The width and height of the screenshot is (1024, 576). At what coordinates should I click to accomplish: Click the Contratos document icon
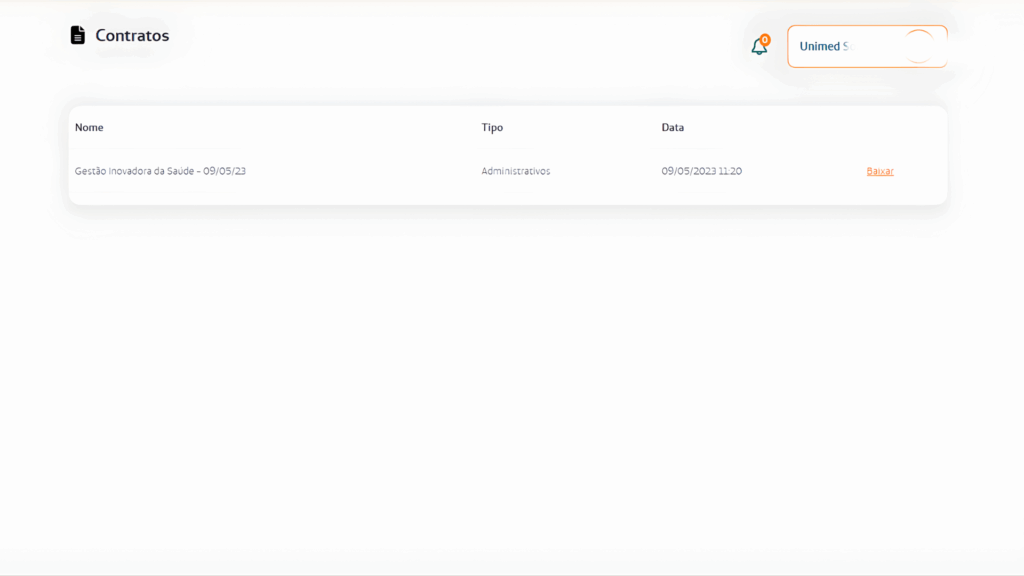(78, 35)
